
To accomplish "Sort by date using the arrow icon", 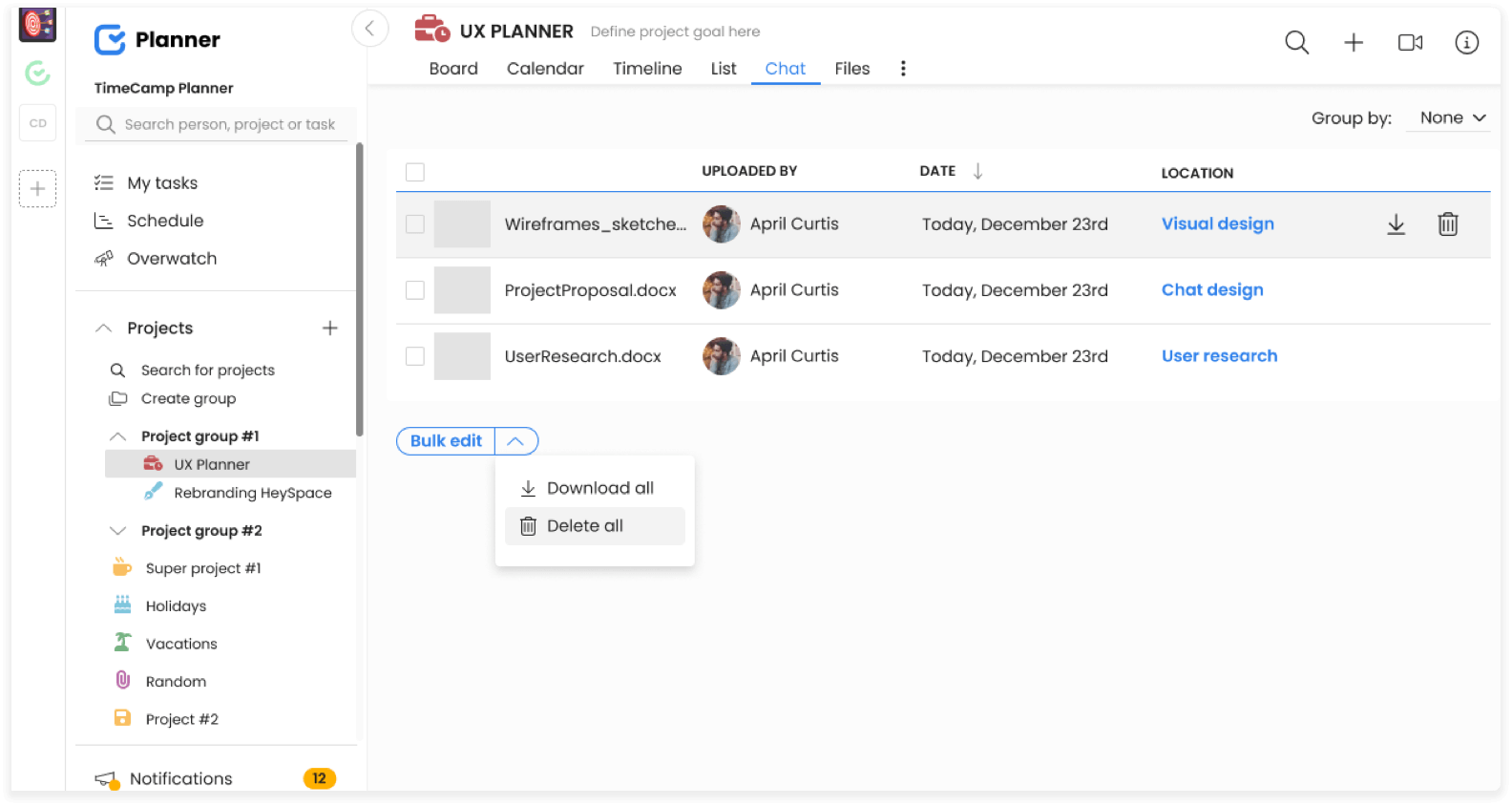I will 977,171.
